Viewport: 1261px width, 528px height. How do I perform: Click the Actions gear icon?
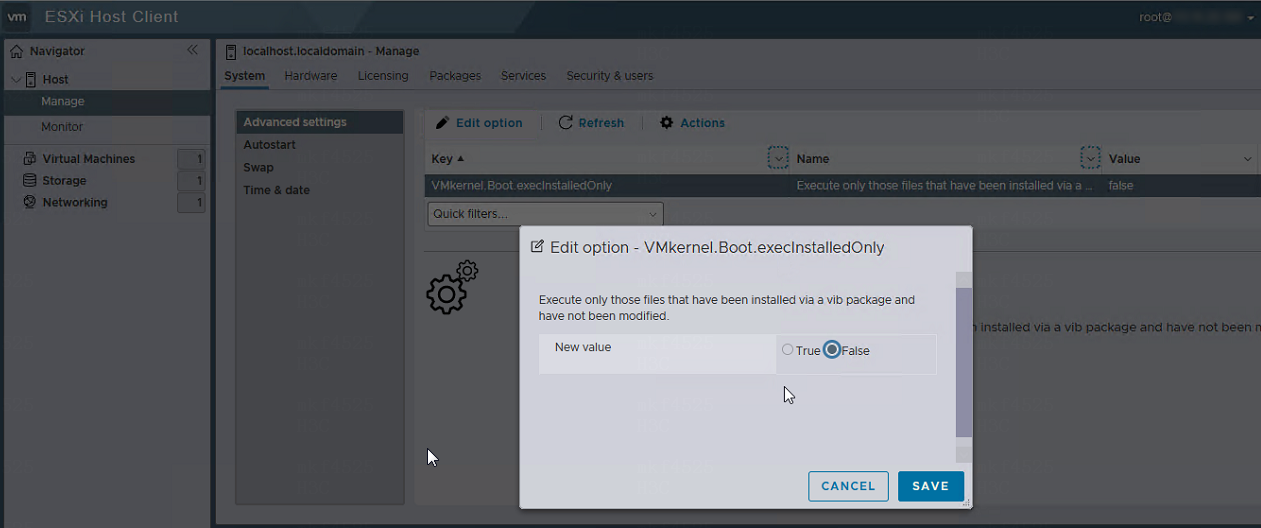click(667, 122)
